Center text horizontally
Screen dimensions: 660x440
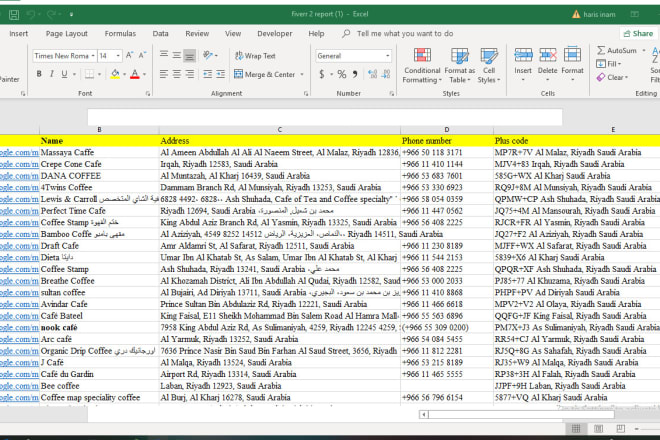(177, 74)
